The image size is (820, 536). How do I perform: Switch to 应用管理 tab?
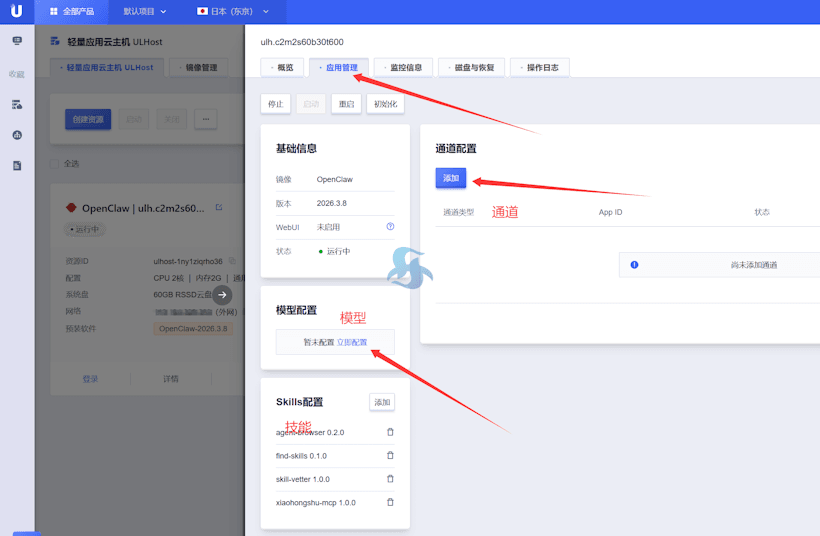click(339, 67)
